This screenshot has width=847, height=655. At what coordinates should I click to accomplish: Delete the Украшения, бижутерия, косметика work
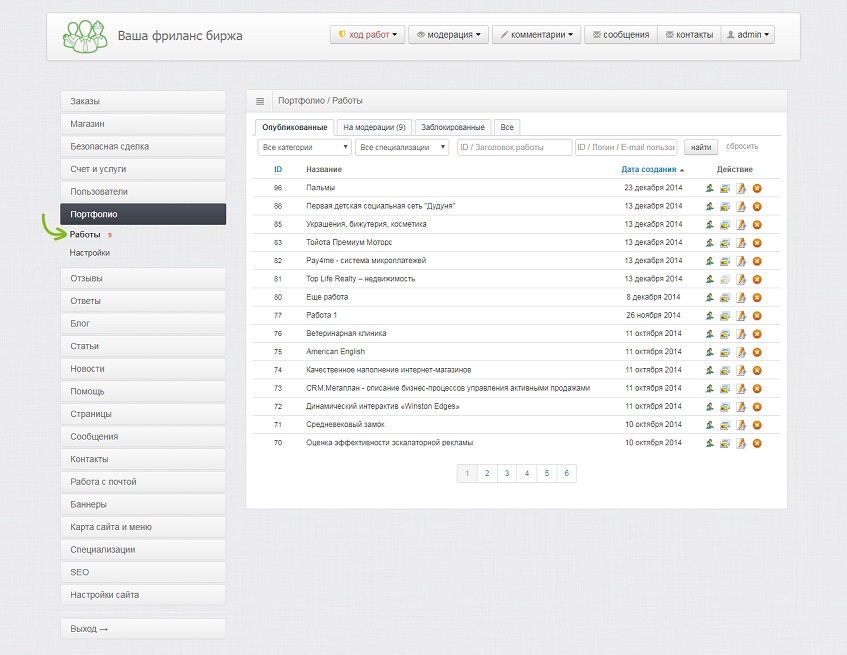point(757,224)
